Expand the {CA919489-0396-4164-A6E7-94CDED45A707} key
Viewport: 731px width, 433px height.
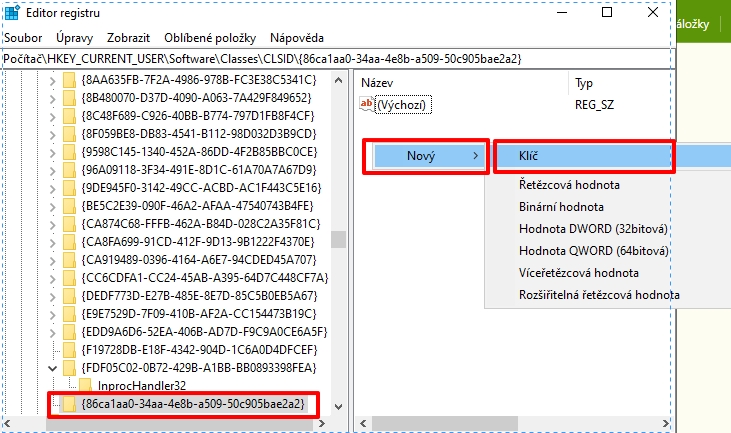(x=52, y=261)
